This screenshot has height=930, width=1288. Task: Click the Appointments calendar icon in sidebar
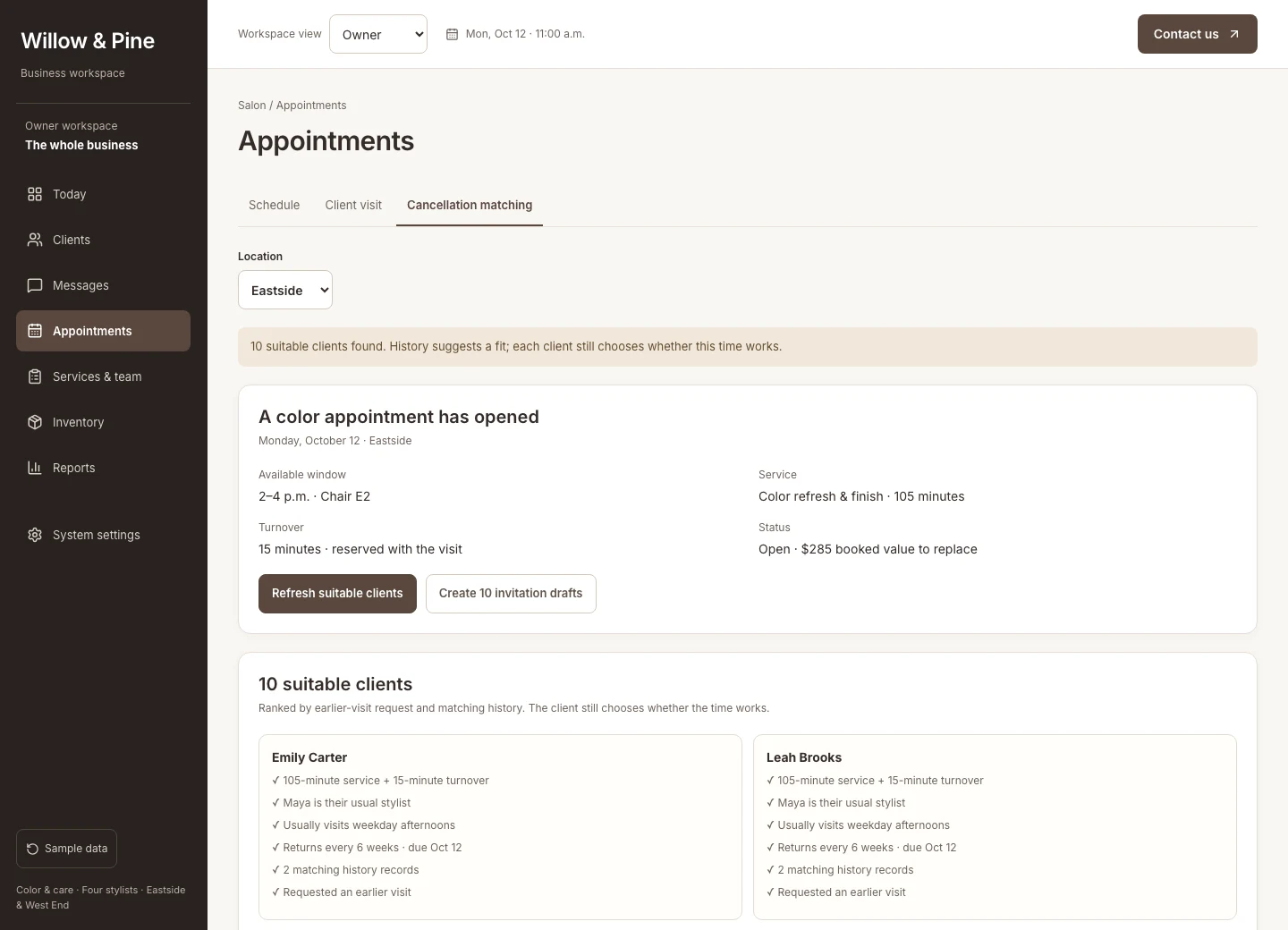pyautogui.click(x=35, y=331)
